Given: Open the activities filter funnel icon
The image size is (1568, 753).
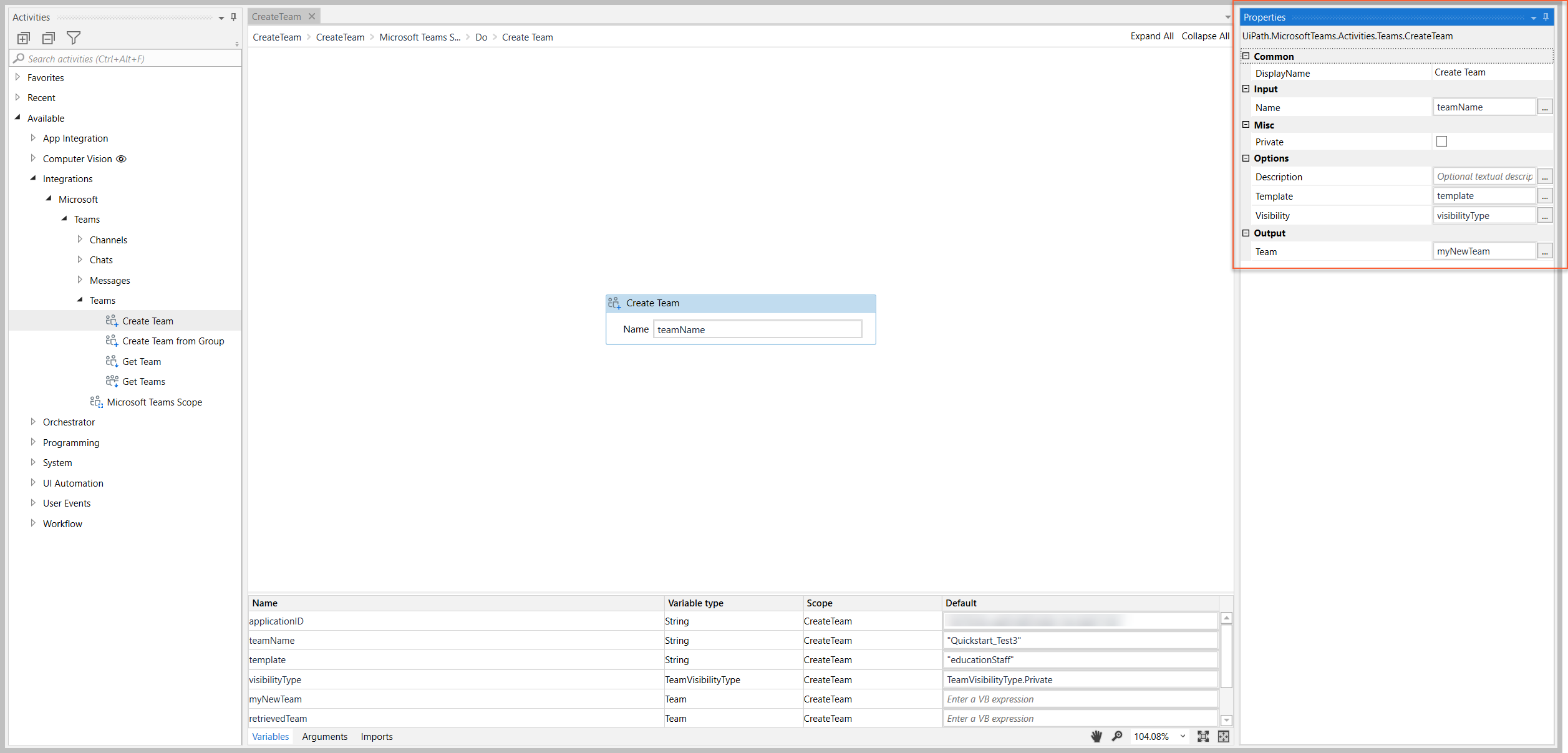Looking at the screenshot, I should tap(74, 37).
